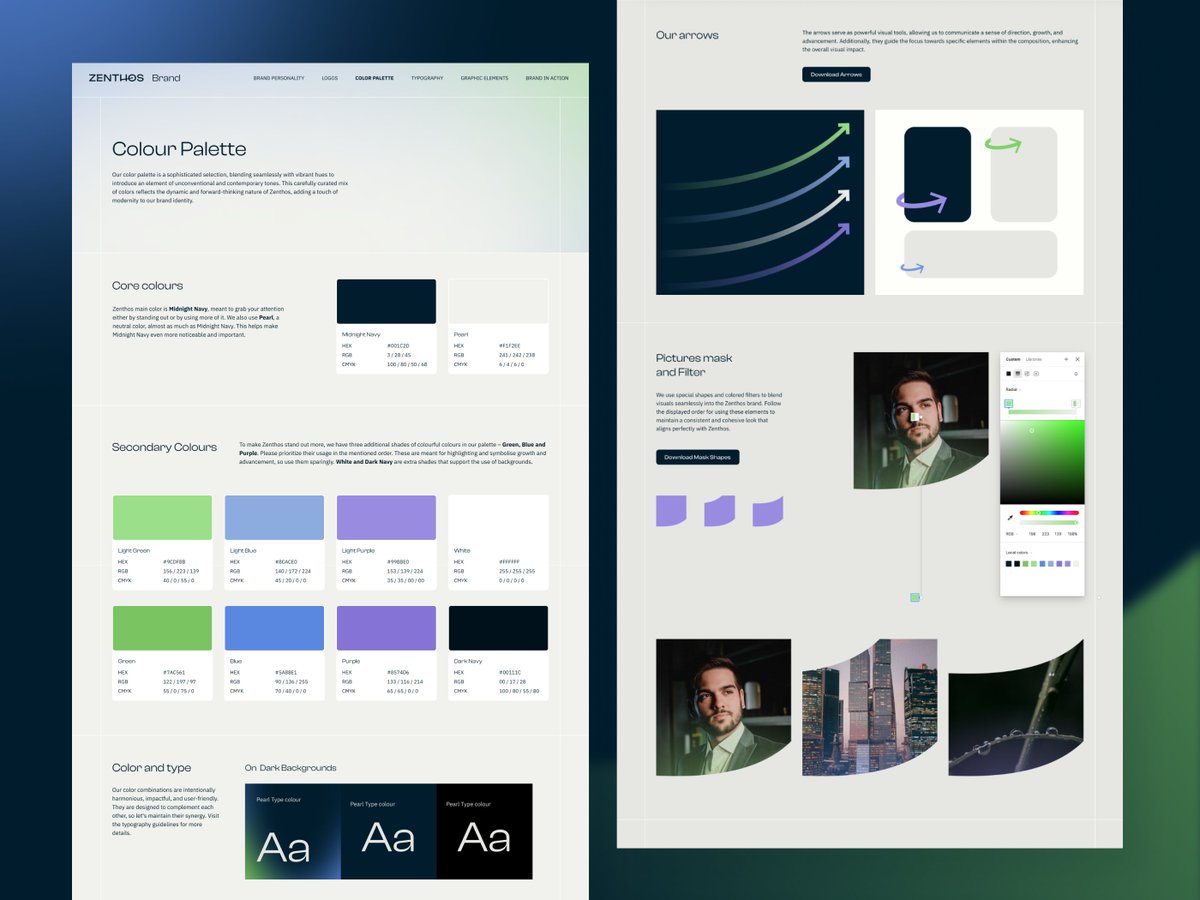Open Brand Personality in the navigation
Viewport: 1200px width, 900px height.
[279, 78]
